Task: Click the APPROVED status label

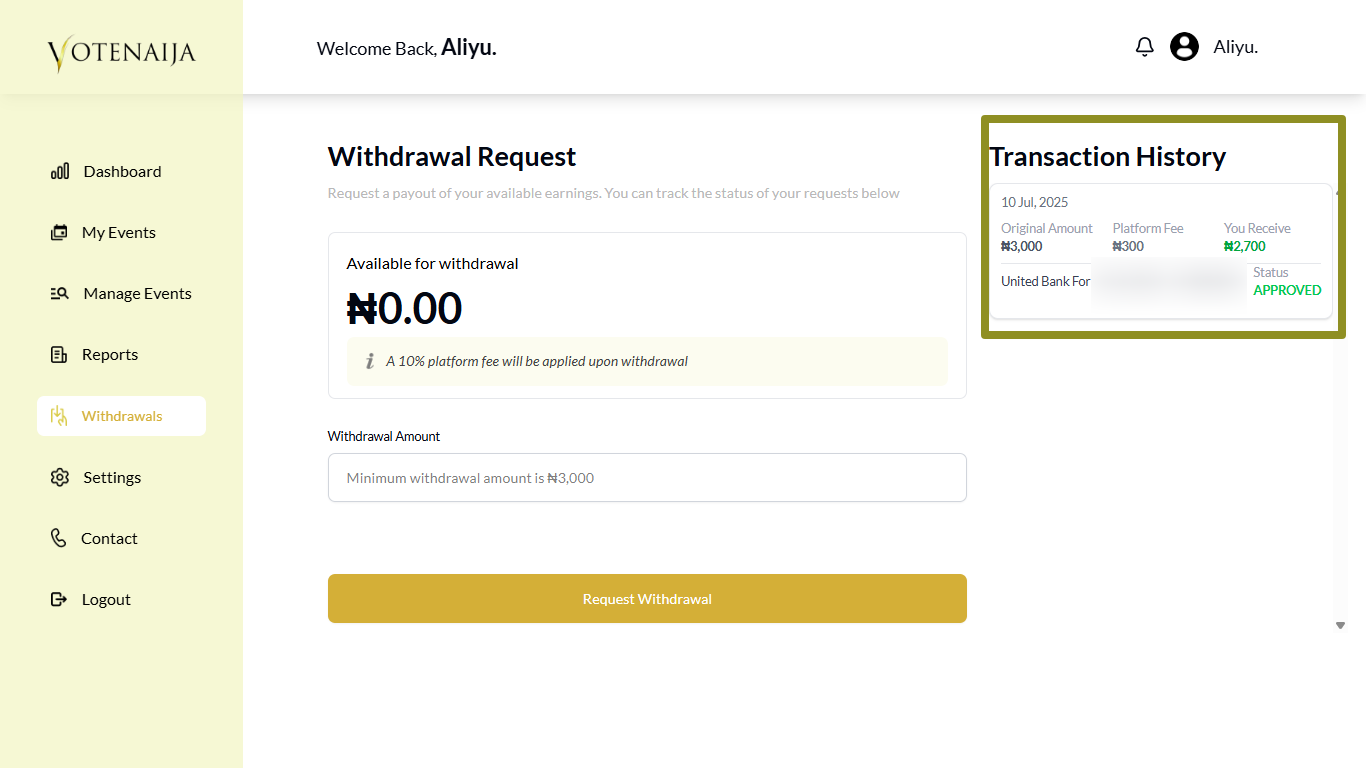Action: click(1287, 291)
